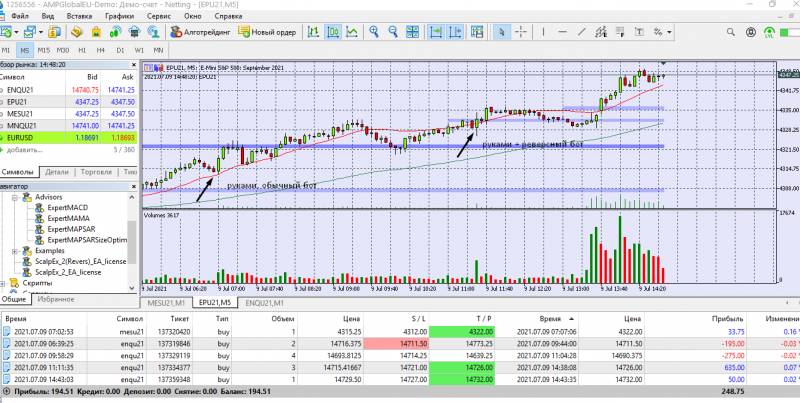Click the Новый ордер button
The height and width of the screenshot is (403, 800).
pyautogui.click(x=267, y=32)
